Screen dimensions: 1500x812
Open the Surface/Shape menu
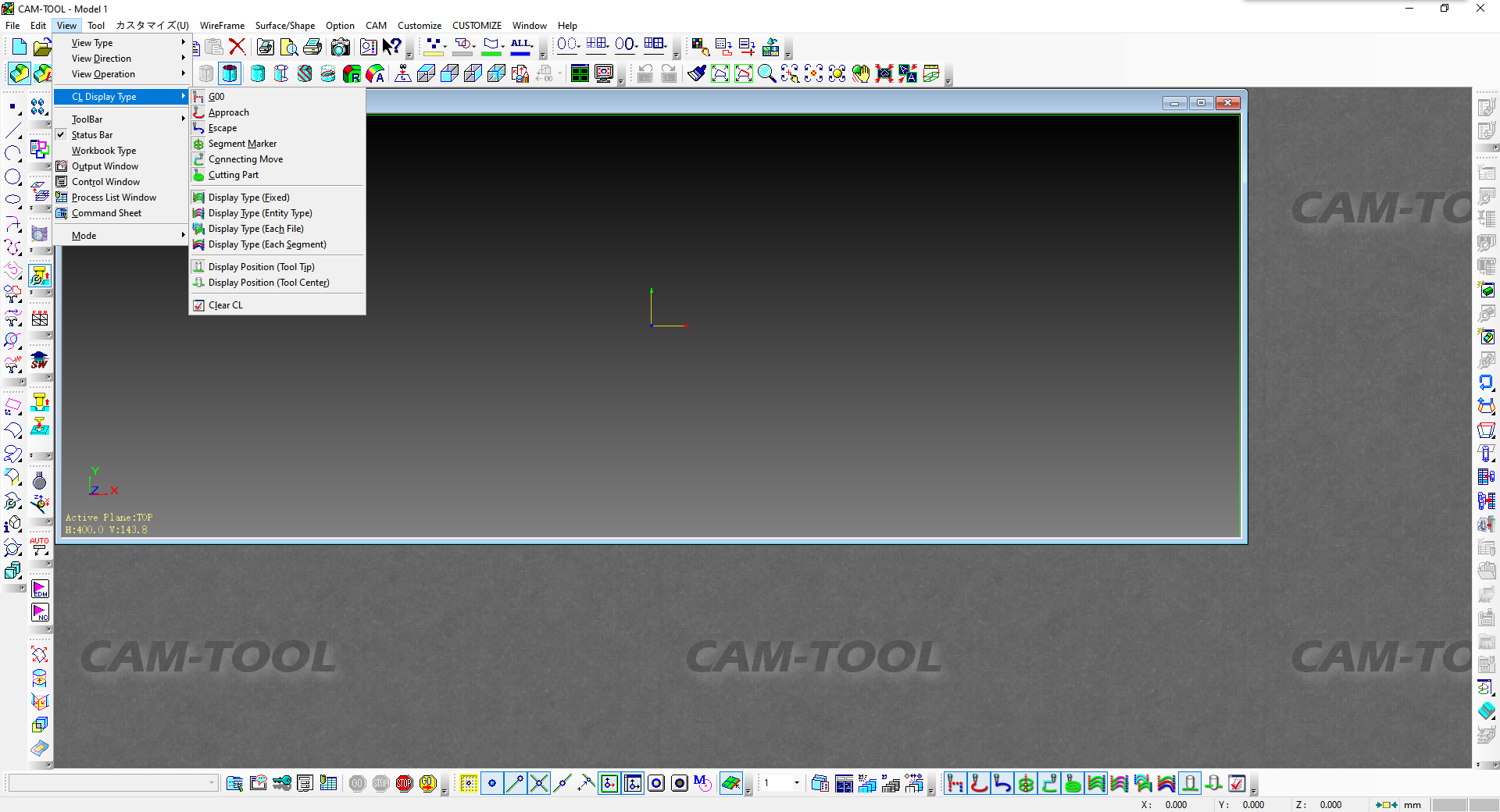[285, 26]
